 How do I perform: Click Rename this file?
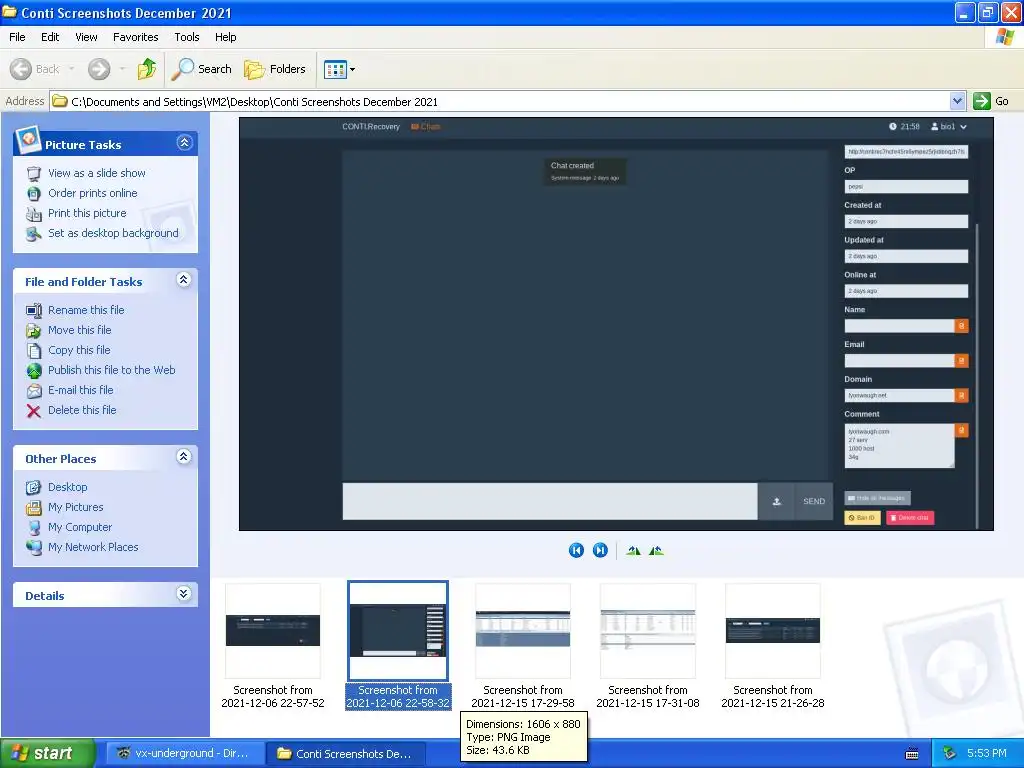click(86, 310)
